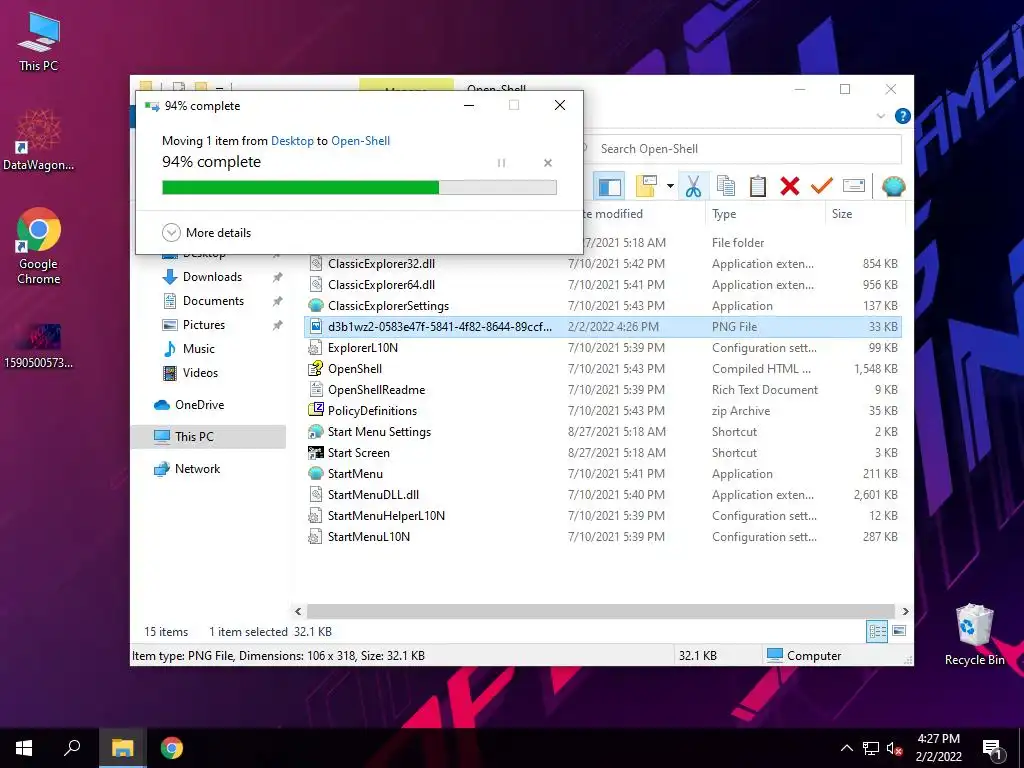Select Google Chrome desktop shortcut
The height and width of the screenshot is (768, 1024).
point(39,247)
